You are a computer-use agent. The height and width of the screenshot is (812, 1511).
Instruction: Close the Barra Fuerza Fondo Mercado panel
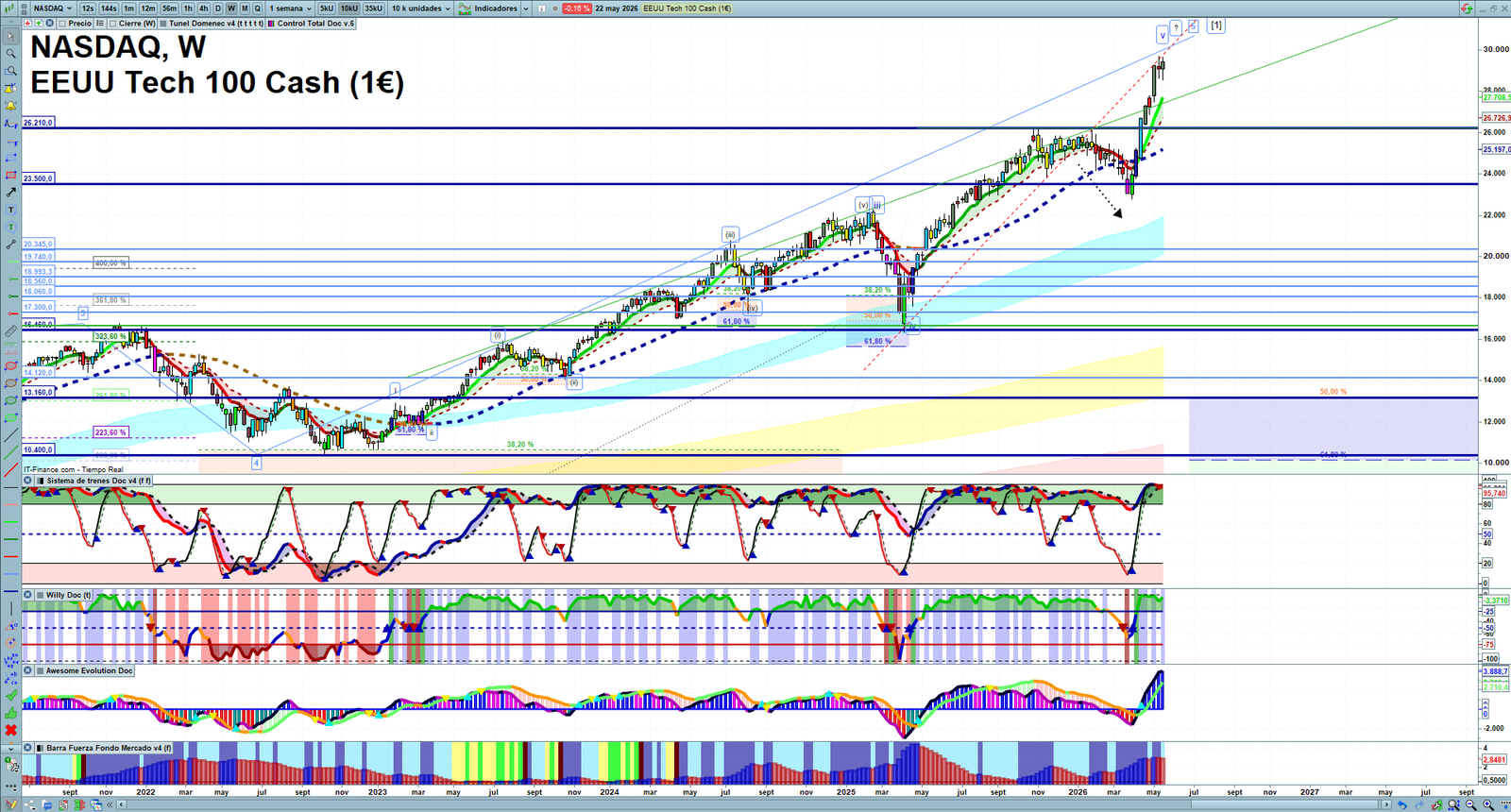click(x=28, y=748)
